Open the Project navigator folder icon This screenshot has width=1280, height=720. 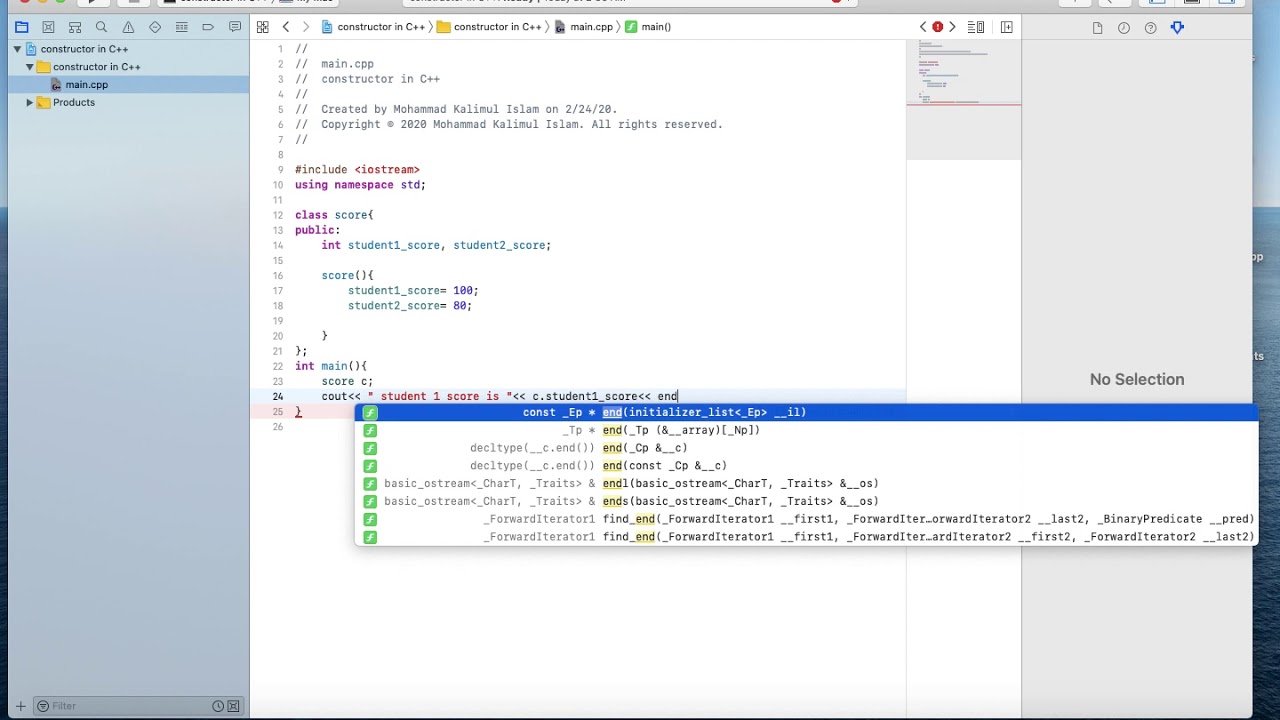(21, 27)
